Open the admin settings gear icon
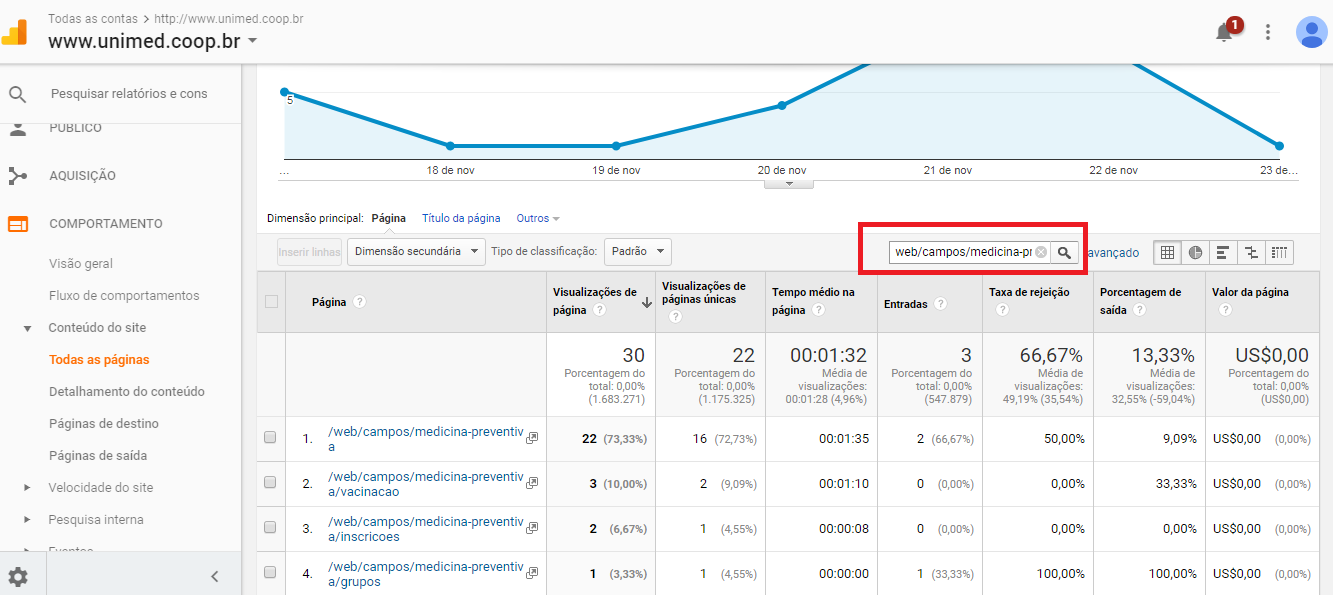Viewport: 1333px width, 595px height. (18, 577)
